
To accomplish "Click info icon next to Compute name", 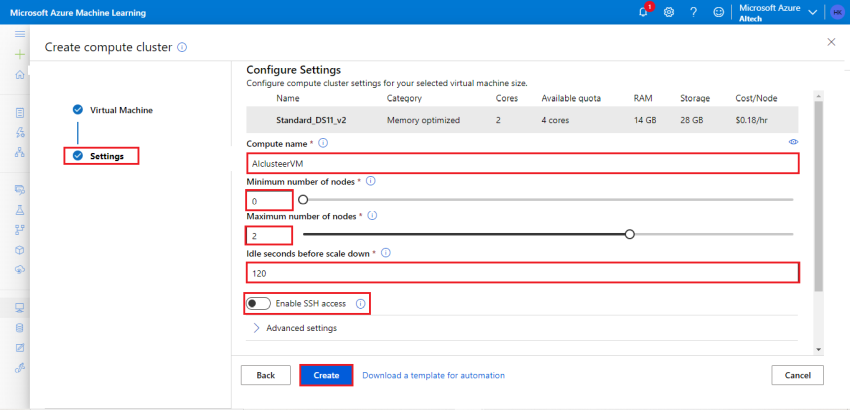I will (323, 143).
